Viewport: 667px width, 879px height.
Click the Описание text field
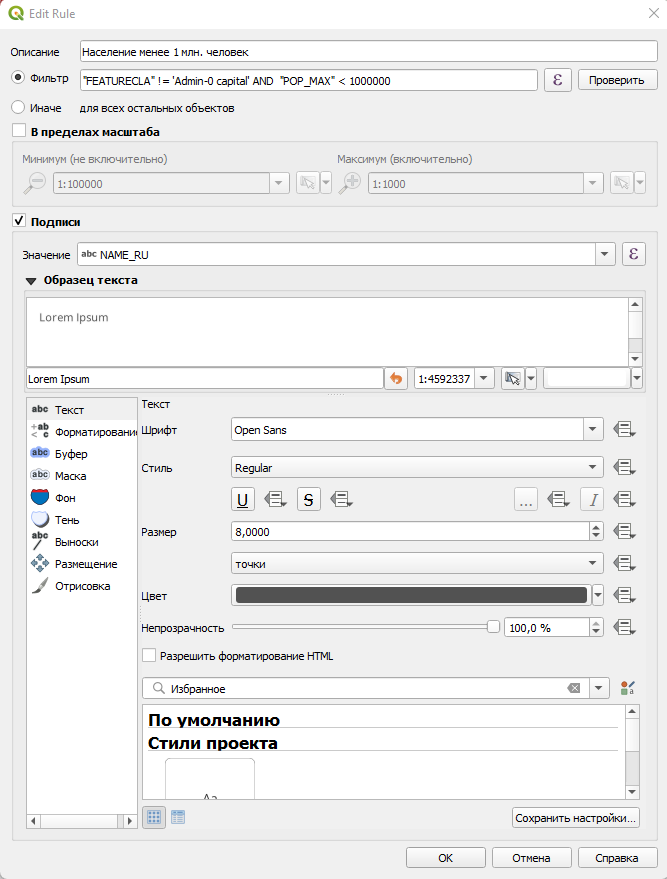[368, 51]
